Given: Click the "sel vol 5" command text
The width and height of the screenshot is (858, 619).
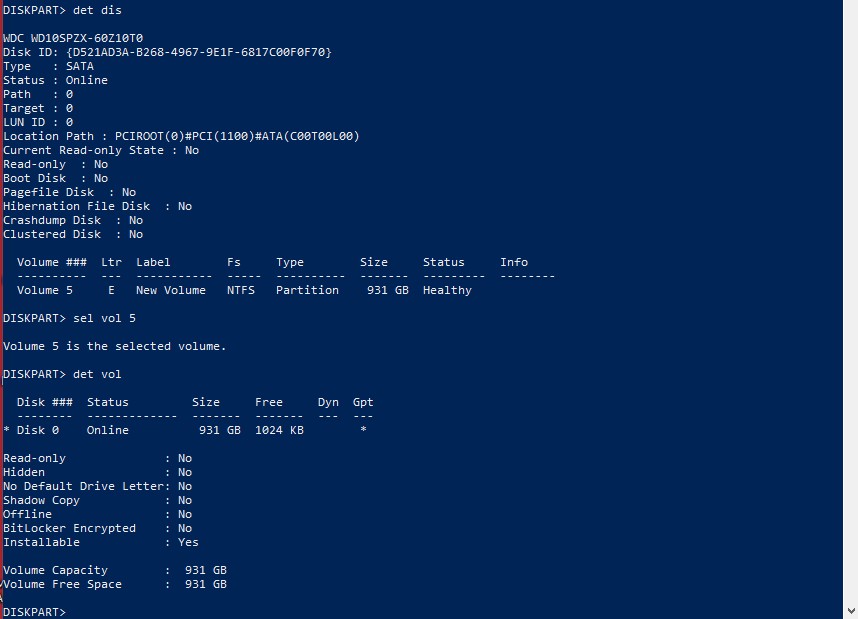Looking at the screenshot, I should coord(104,318).
